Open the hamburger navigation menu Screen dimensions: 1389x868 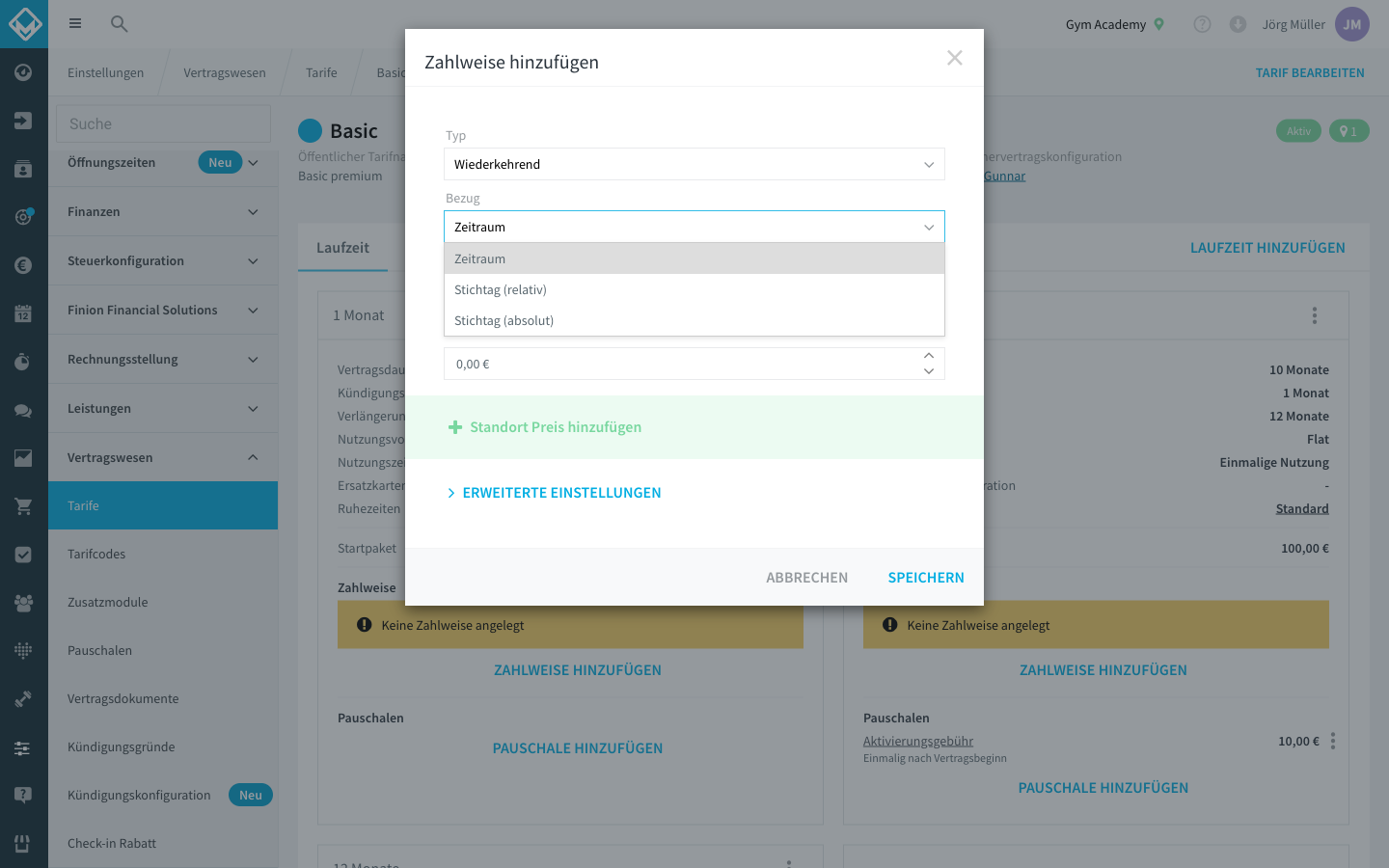(x=75, y=24)
